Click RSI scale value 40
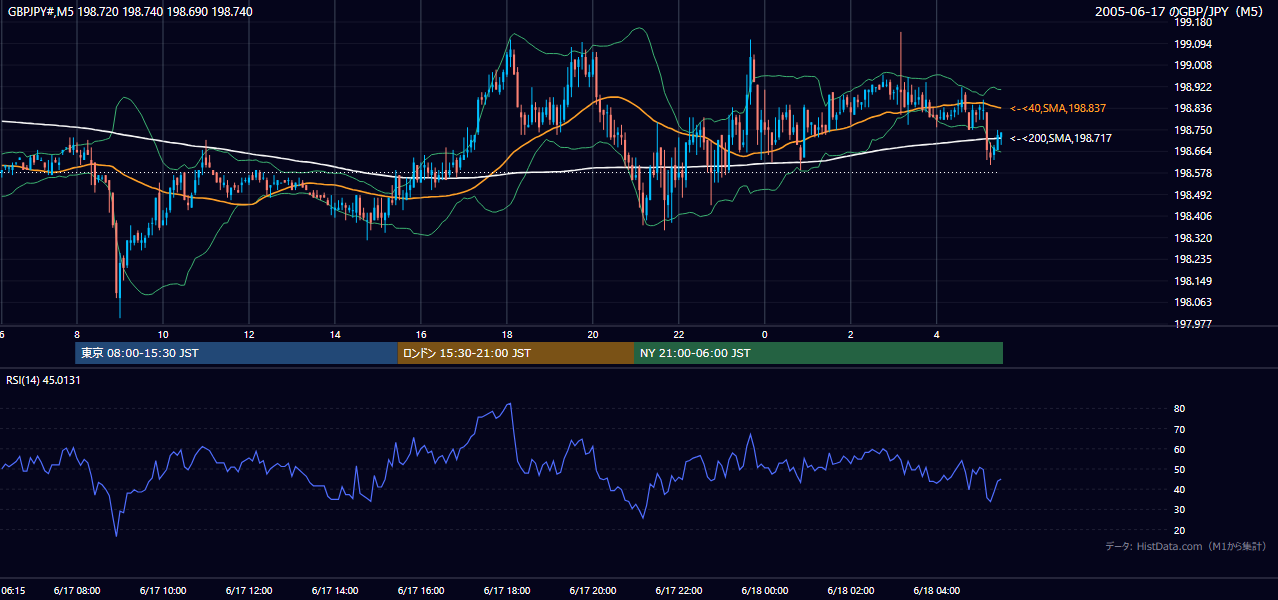Screen dimensions: 1278x600 coord(1180,490)
